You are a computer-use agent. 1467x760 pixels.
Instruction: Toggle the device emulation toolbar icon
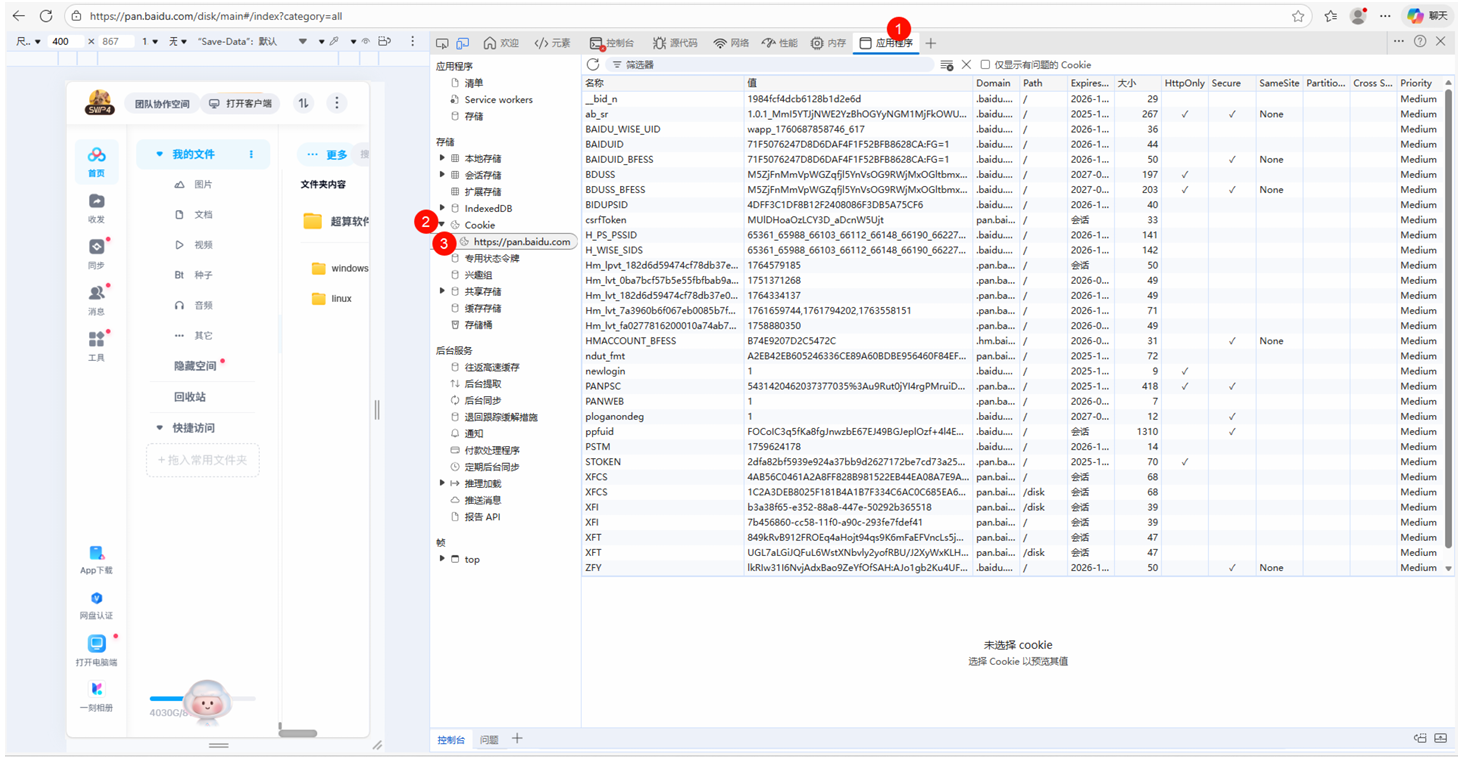pyautogui.click(x=462, y=43)
